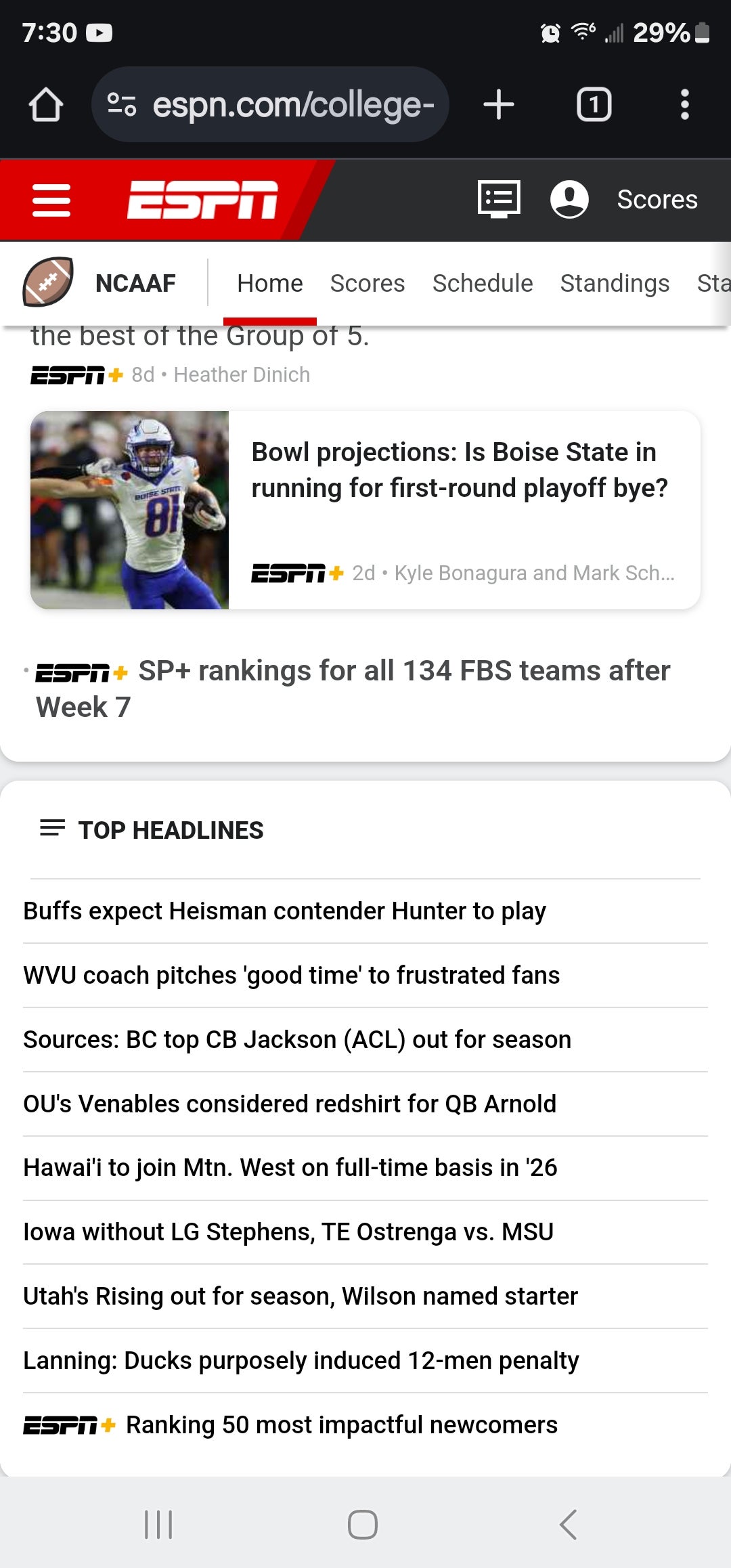This screenshot has width=731, height=1568.
Task: Tap the URL address bar
Action: (292, 105)
